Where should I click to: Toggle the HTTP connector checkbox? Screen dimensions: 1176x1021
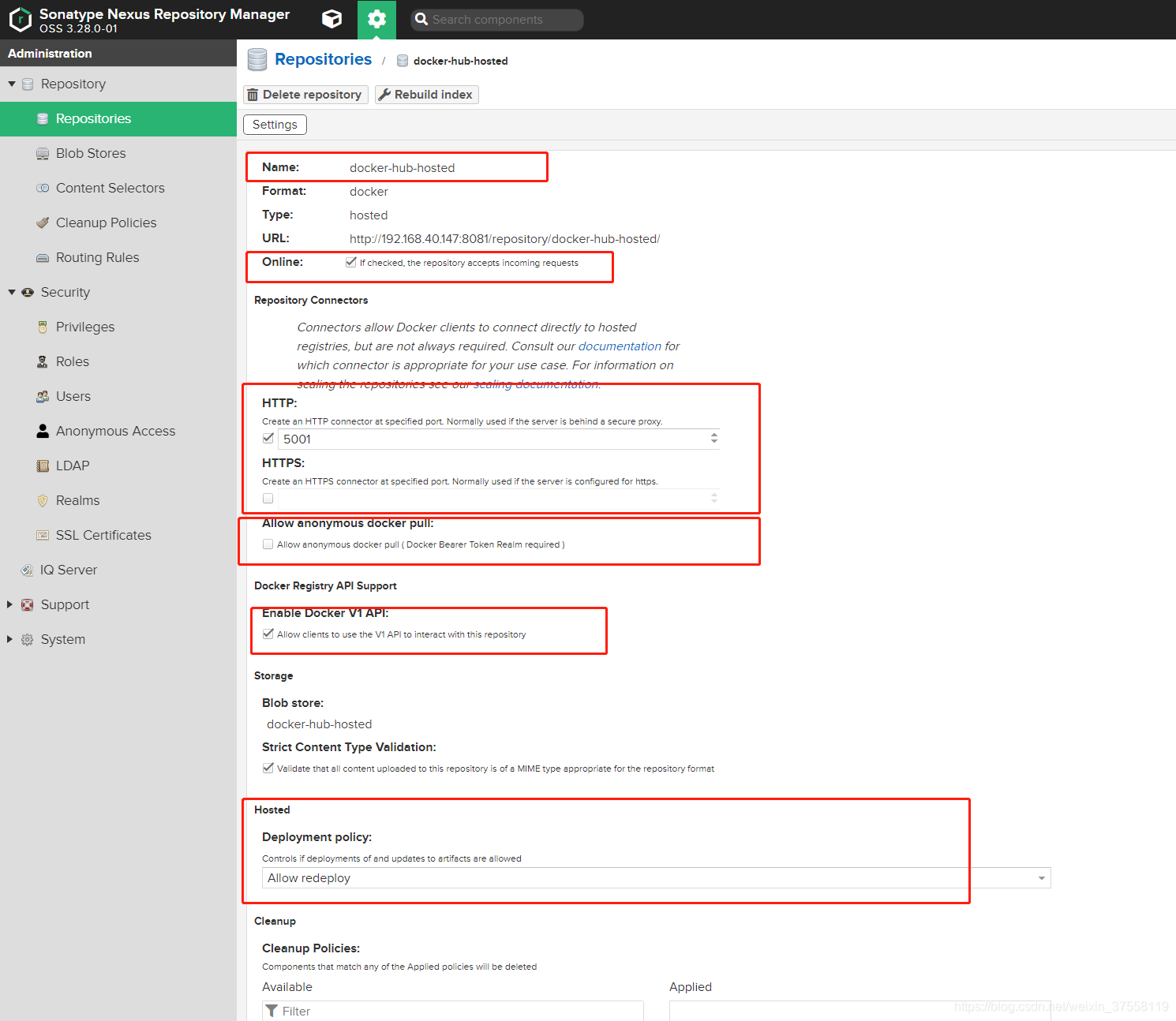268,438
